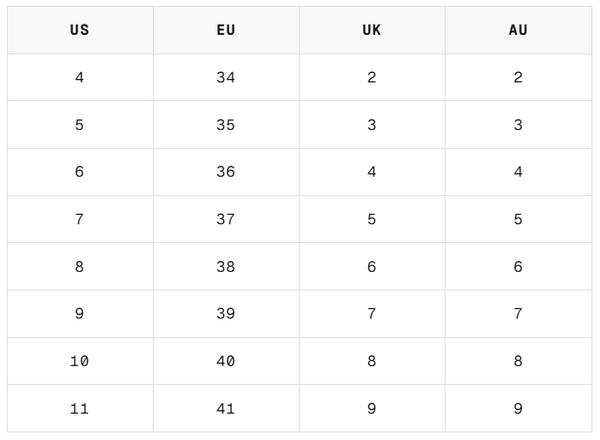Click EU size 41 cell
600x440 pixels.
(x=226, y=408)
